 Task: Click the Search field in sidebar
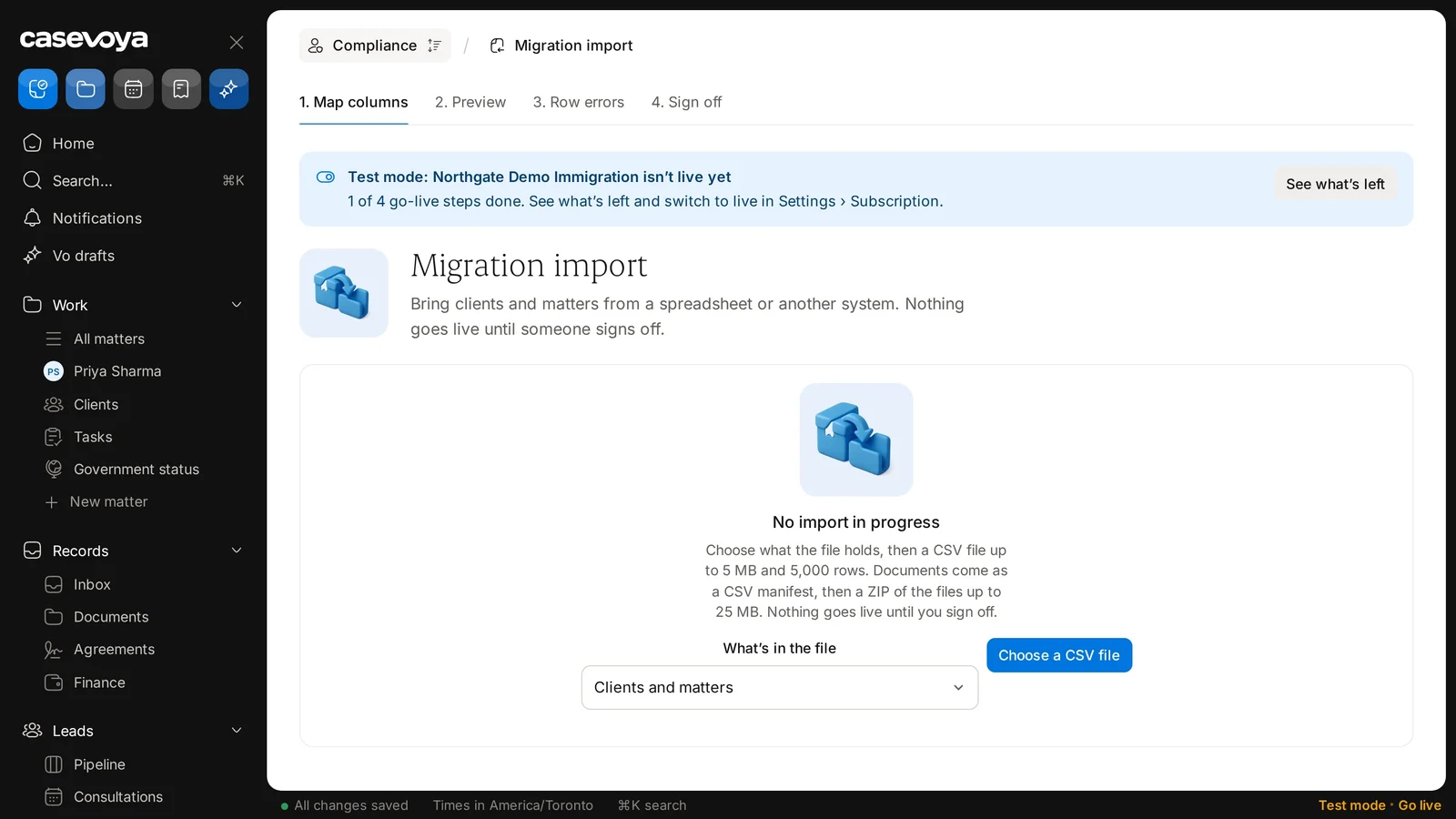pos(133,181)
